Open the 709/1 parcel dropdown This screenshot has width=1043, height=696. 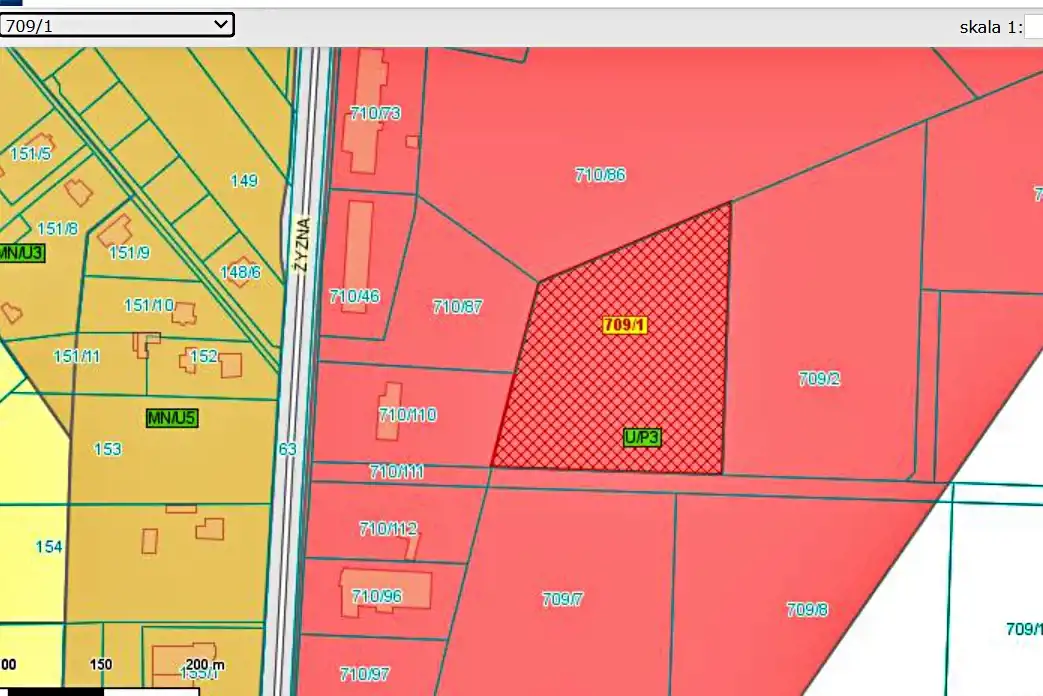point(117,26)
